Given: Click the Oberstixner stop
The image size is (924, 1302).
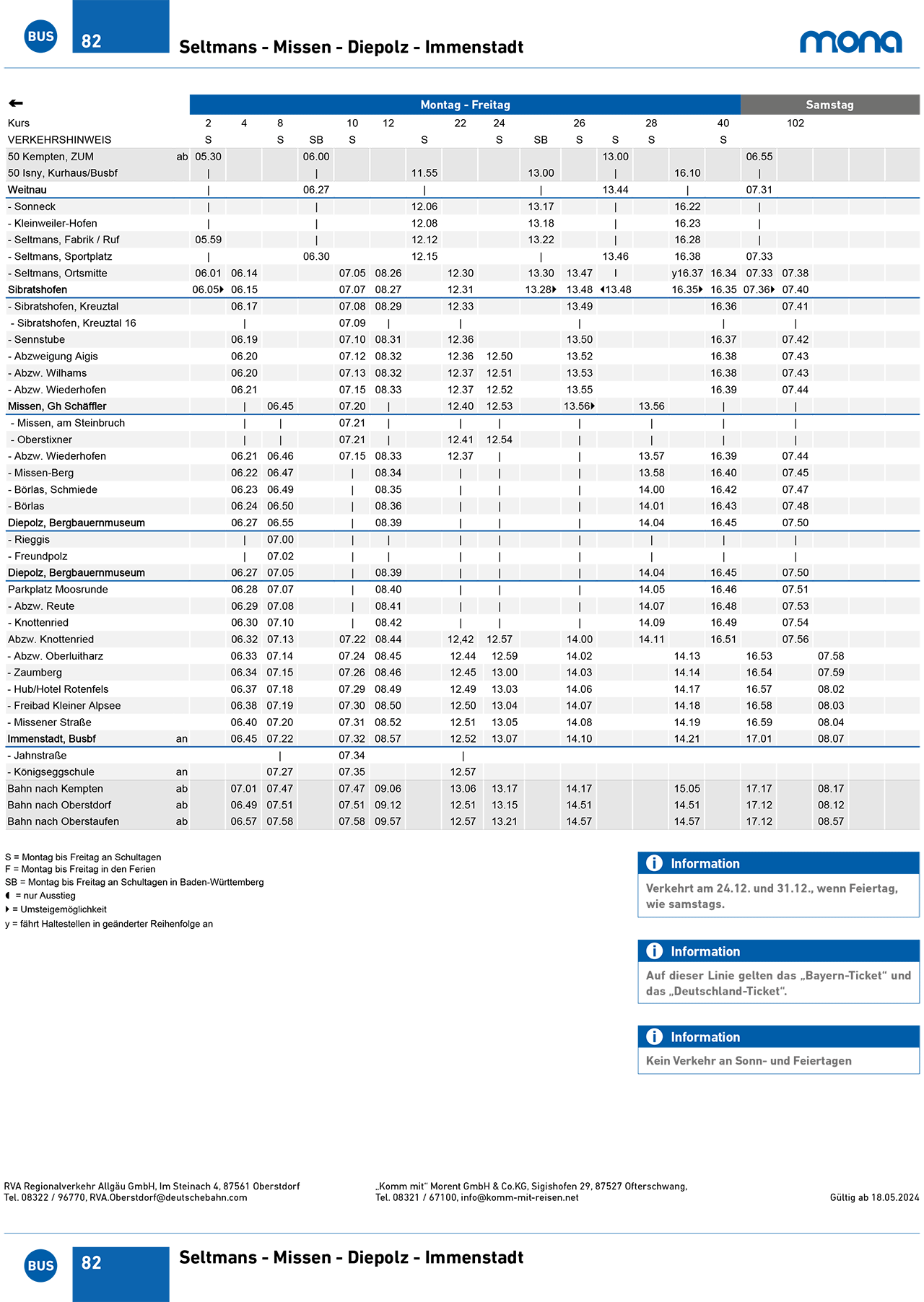Looking at the screenshot, I should pyautogui.click(x=41, y=440).
